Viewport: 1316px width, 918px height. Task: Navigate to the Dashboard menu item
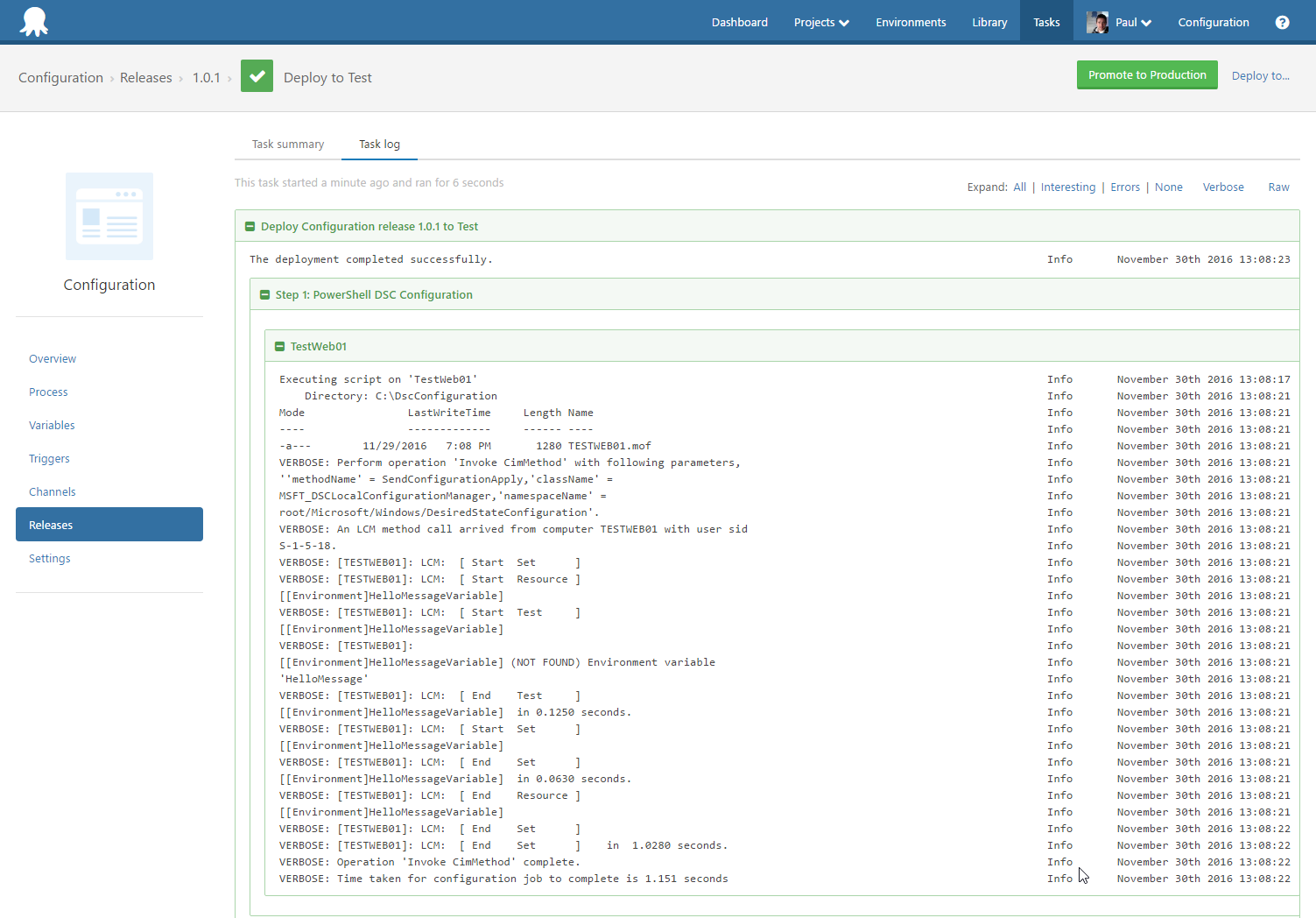click(739, 22)
